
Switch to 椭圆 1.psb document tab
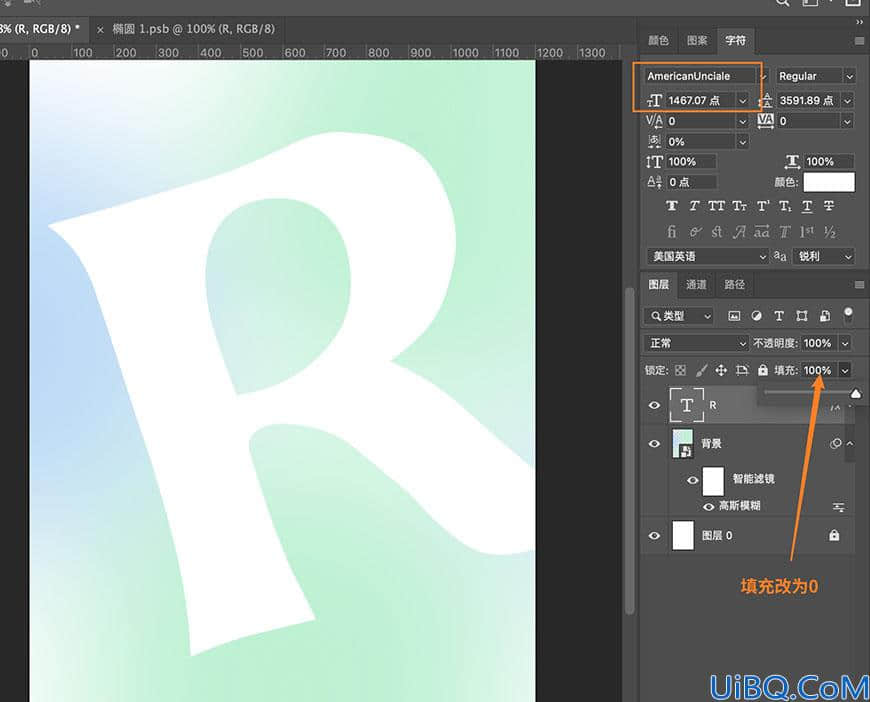click(x=194, y=29)
